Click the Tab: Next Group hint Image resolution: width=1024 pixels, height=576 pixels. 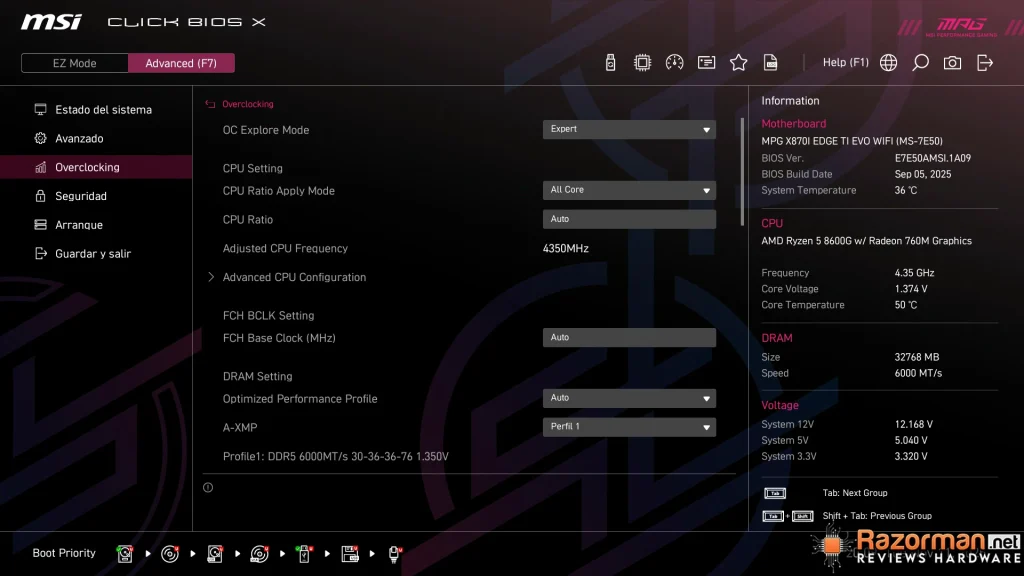(855, 493)
